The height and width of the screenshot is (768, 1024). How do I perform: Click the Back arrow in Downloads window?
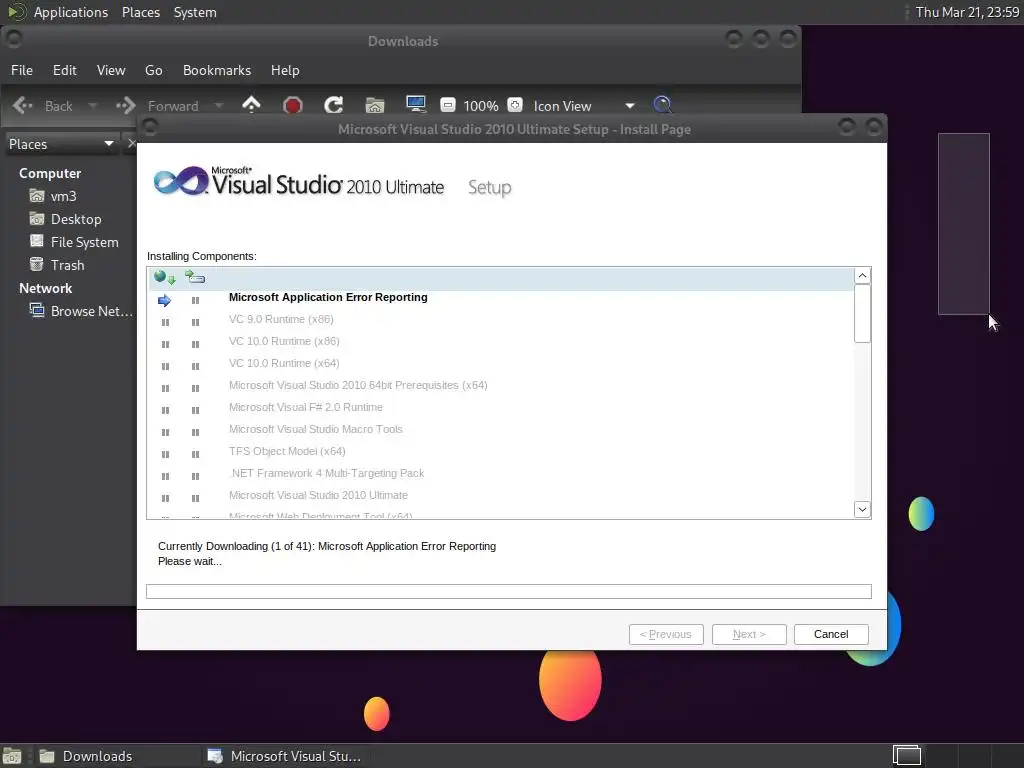(23, 105)
